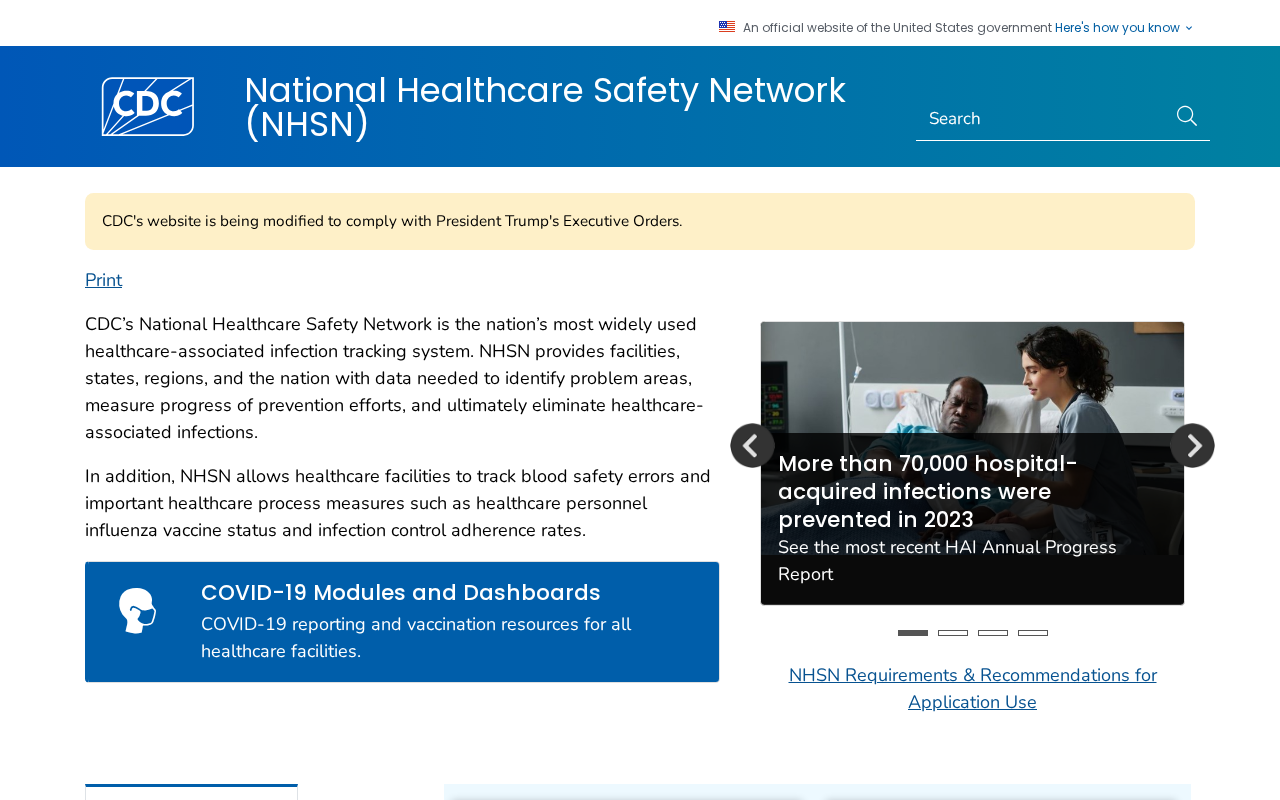Click the US flag icon

click(727, 27)
